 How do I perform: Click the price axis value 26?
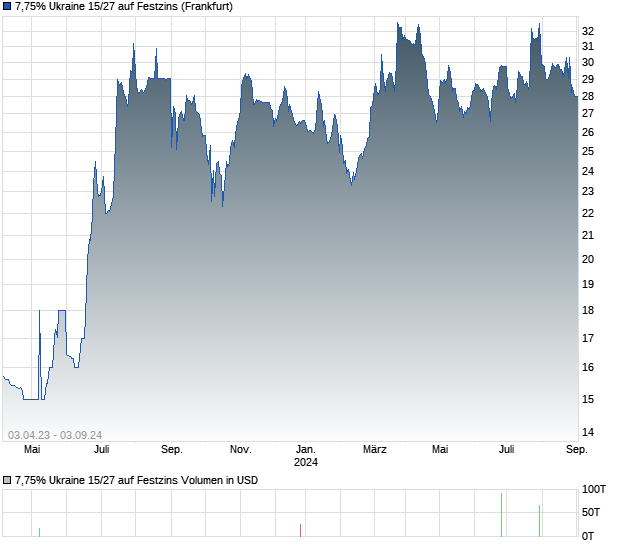588,132
